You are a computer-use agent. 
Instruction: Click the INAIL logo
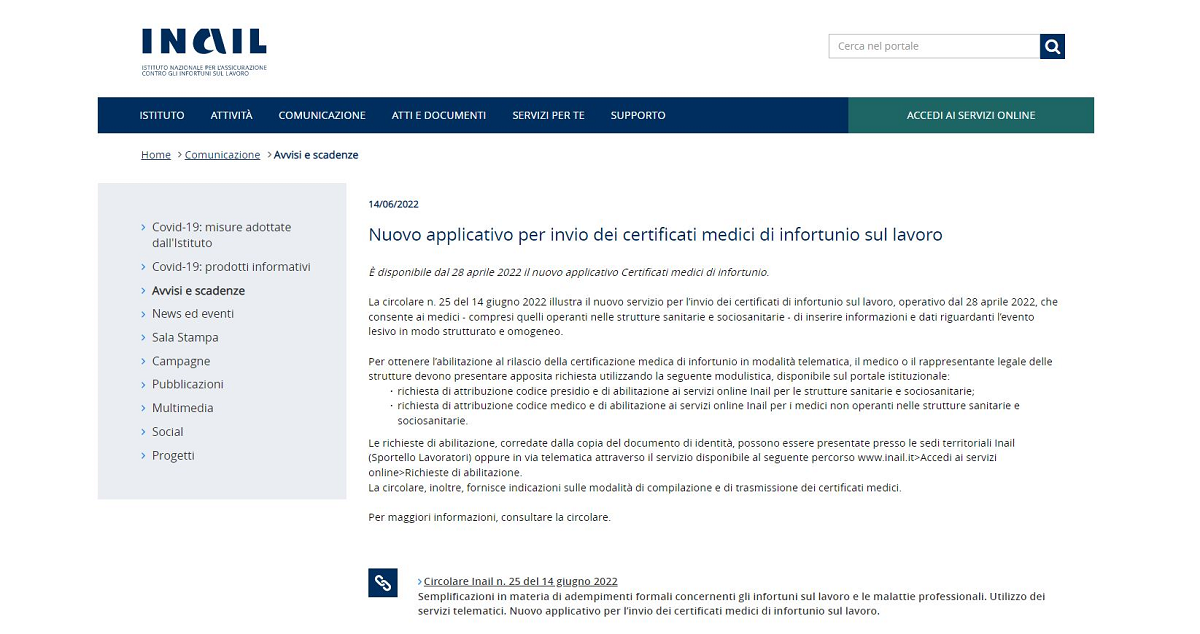pos(204,53)
